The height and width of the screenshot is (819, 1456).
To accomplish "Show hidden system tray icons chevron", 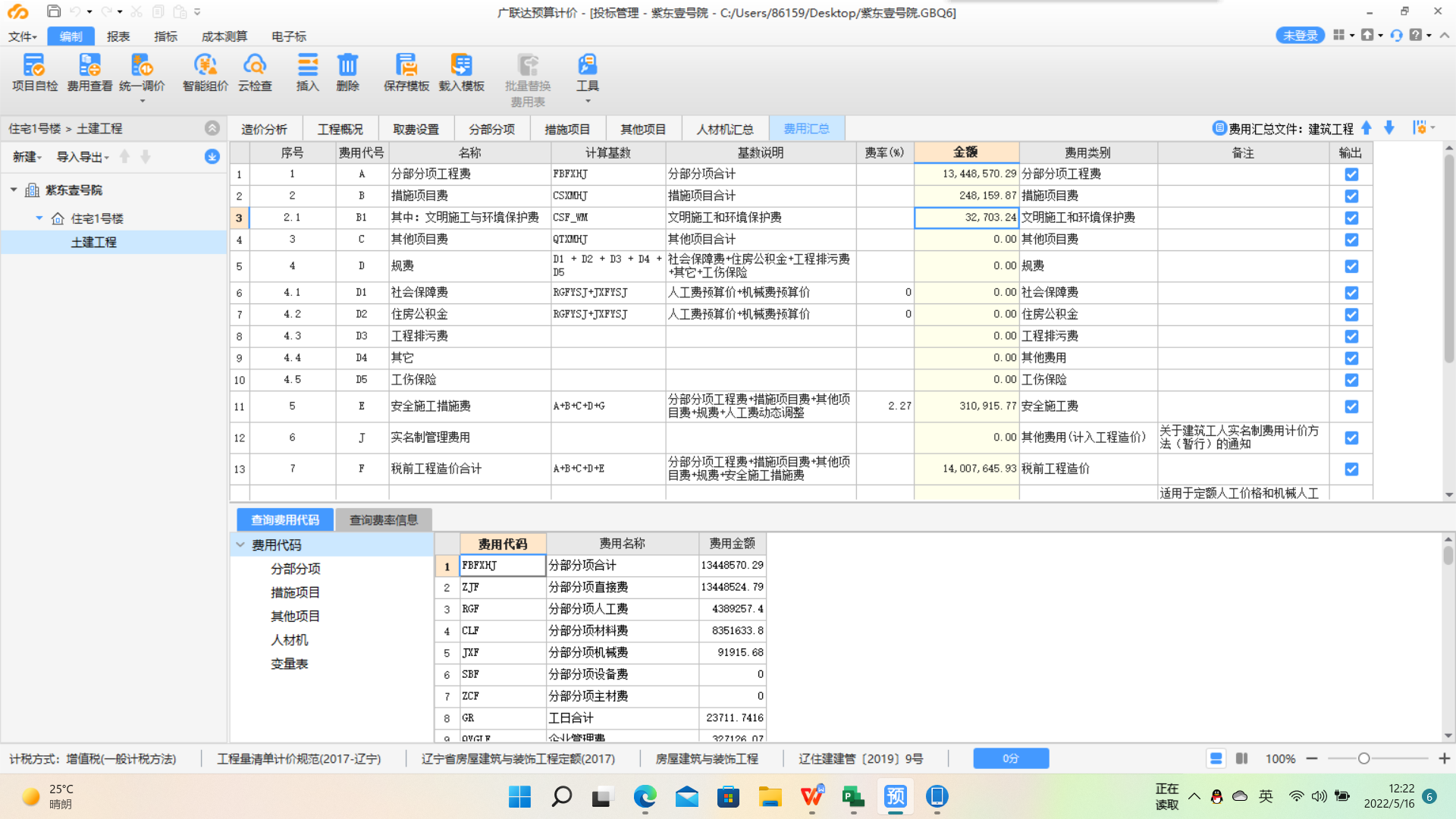I will click(x=1194, y=796).
